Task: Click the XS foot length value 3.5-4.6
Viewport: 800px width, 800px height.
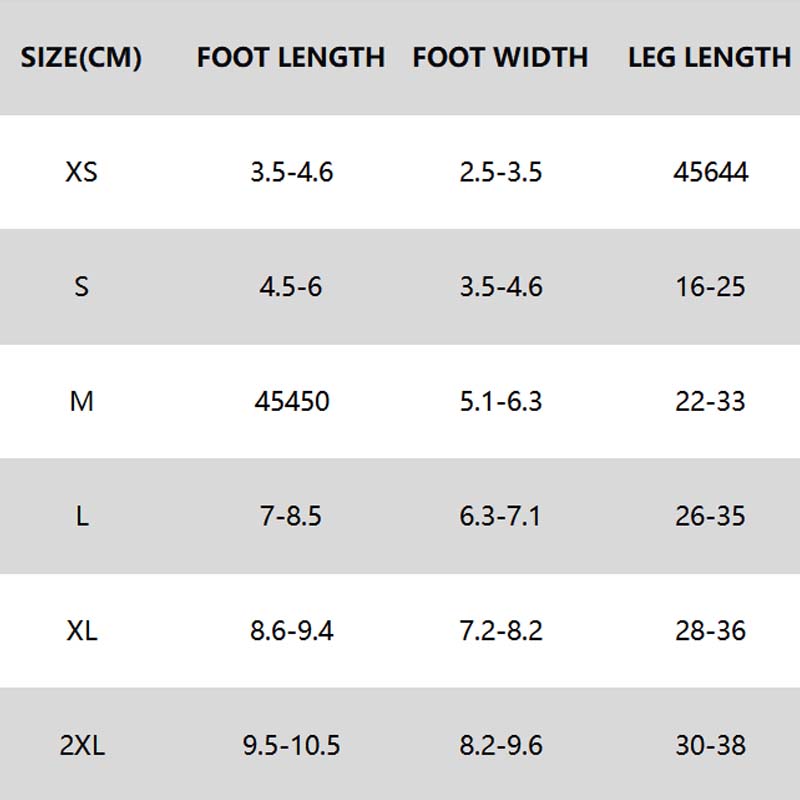Action: [x=291, y=172]
